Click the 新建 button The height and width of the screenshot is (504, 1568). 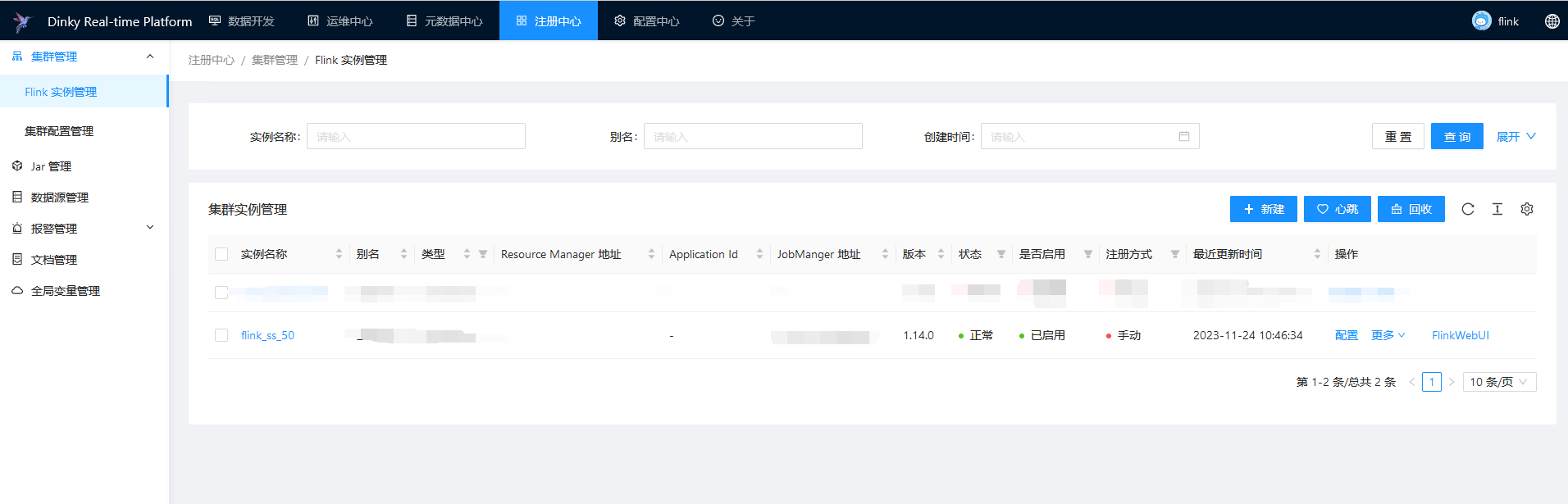[x=1263, y=209]
